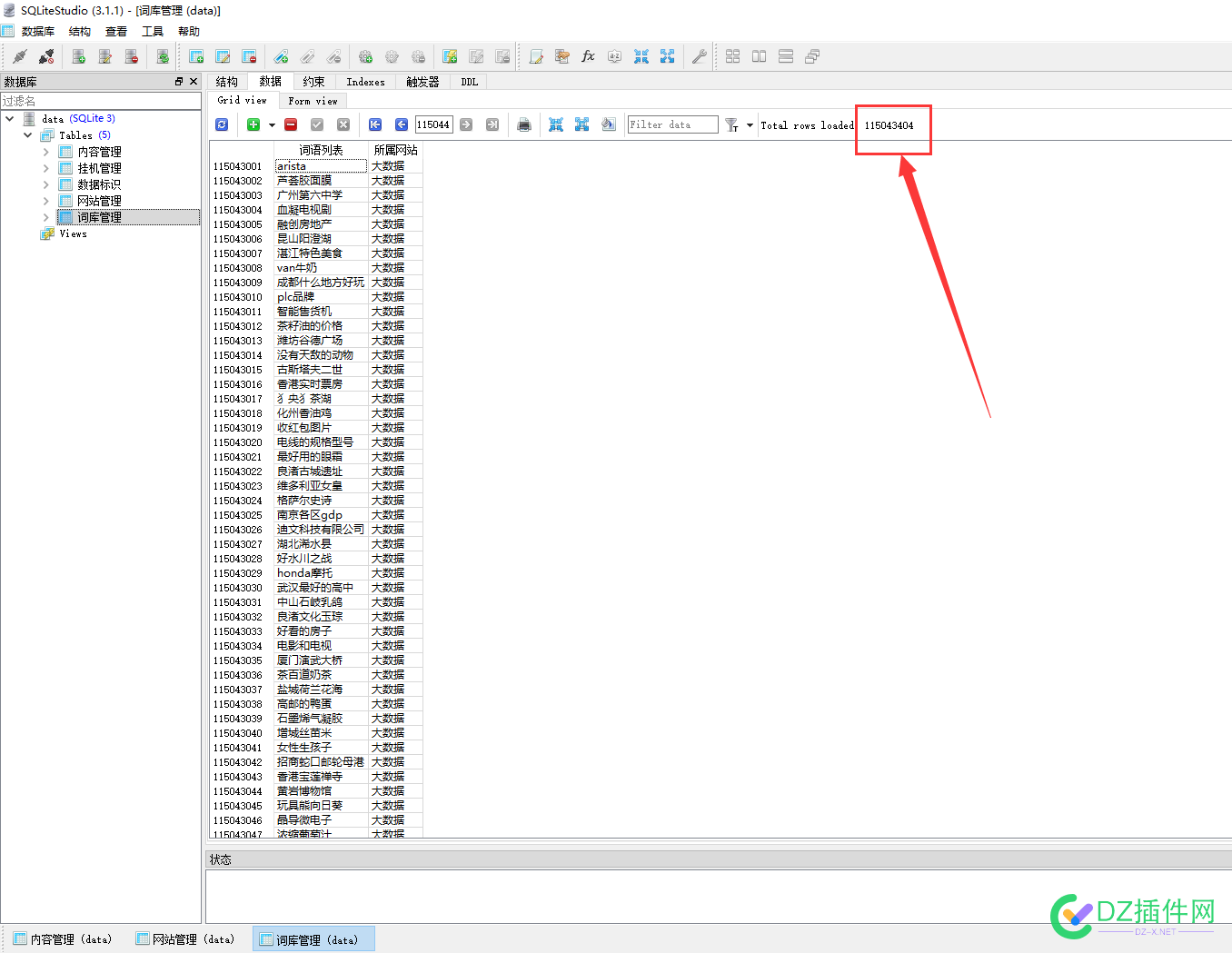Click the add database icon
The width and height of the screenshot is (1232, 953).
coord(79,56)
